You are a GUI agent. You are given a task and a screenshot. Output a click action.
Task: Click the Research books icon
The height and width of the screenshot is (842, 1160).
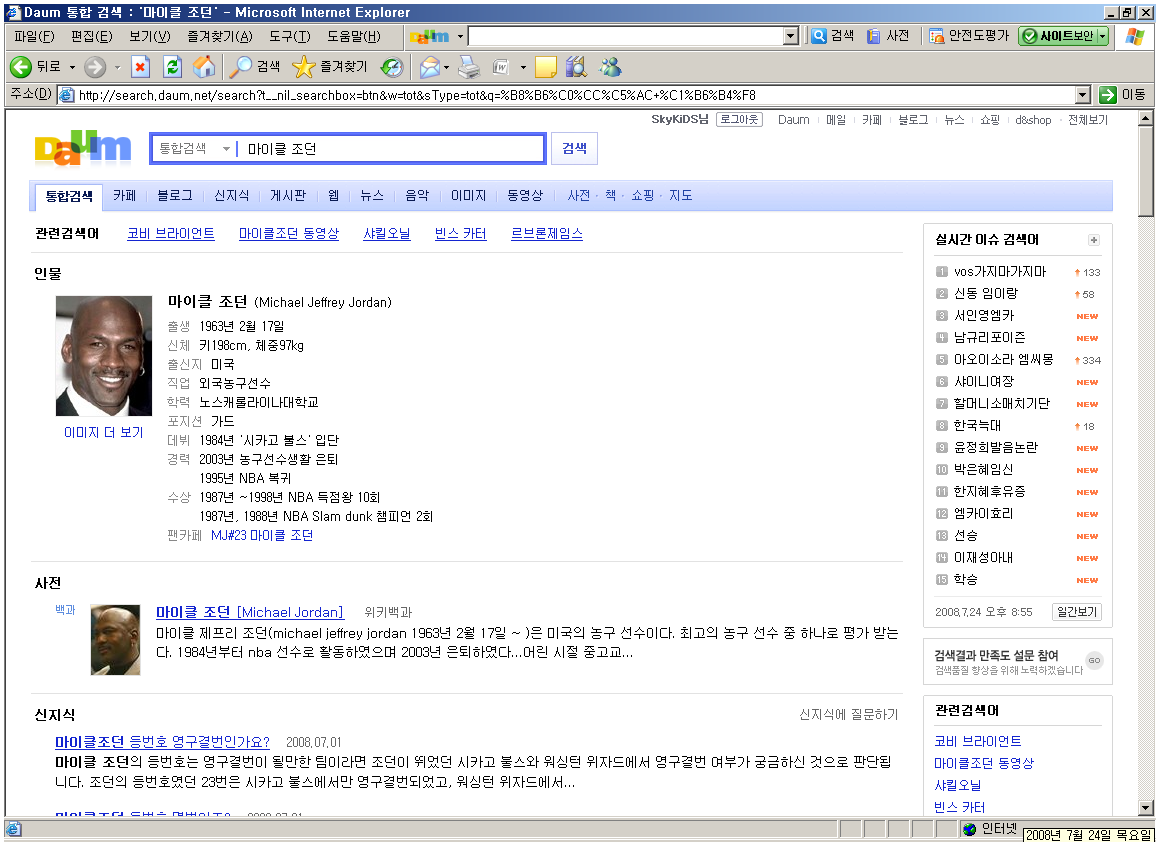[x=576, y=67]
